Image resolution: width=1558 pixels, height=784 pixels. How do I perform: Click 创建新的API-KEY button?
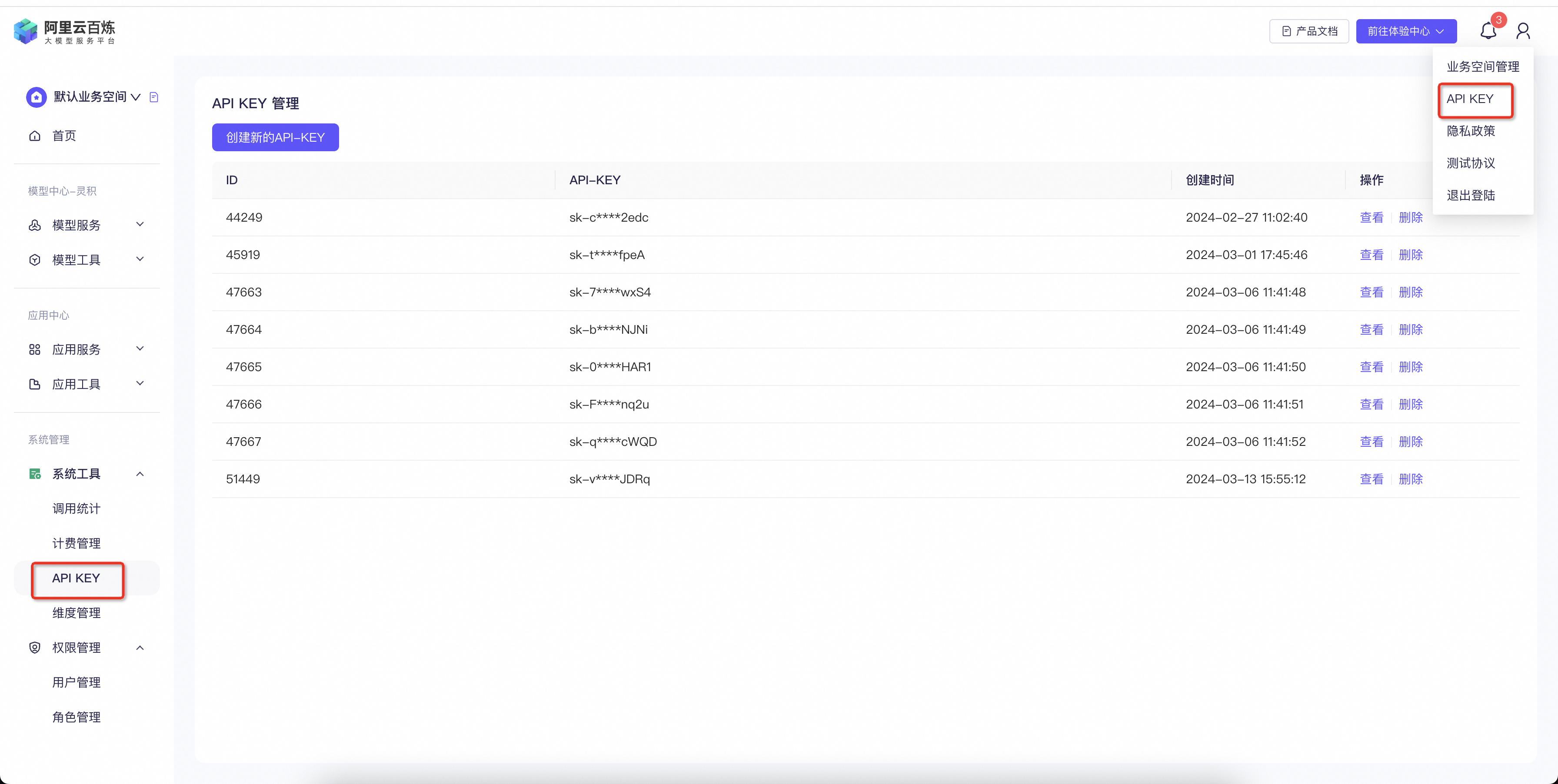click(275, 137)
